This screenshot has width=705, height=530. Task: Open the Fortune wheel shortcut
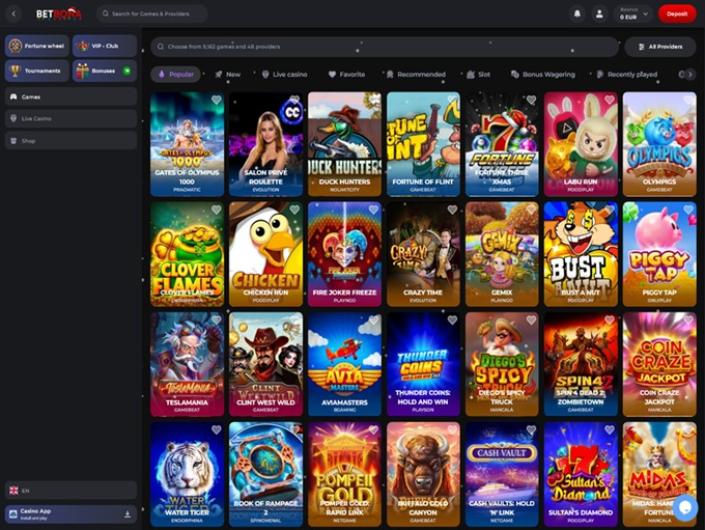(x=35, y=46)
